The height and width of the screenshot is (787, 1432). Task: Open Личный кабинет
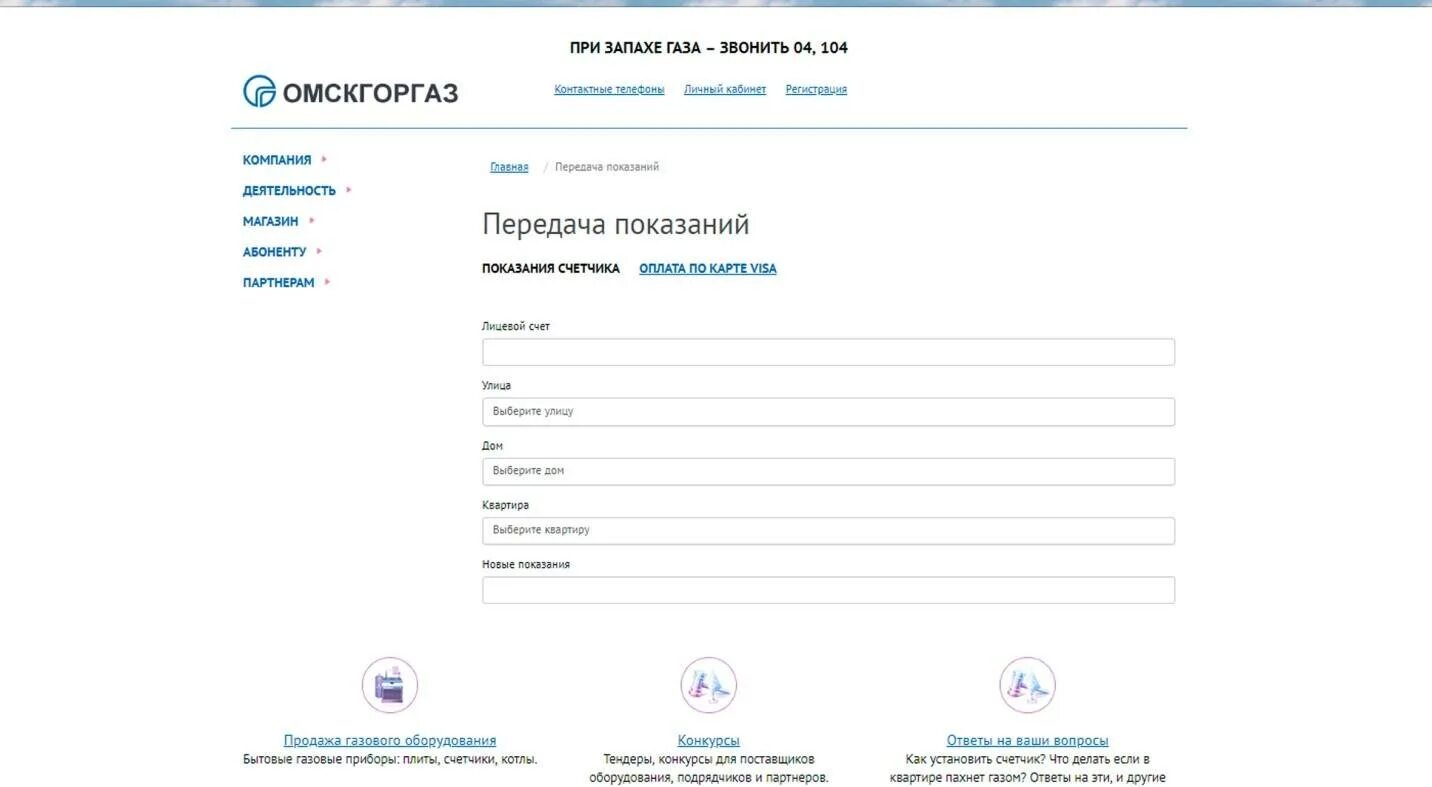coord(724,89)
